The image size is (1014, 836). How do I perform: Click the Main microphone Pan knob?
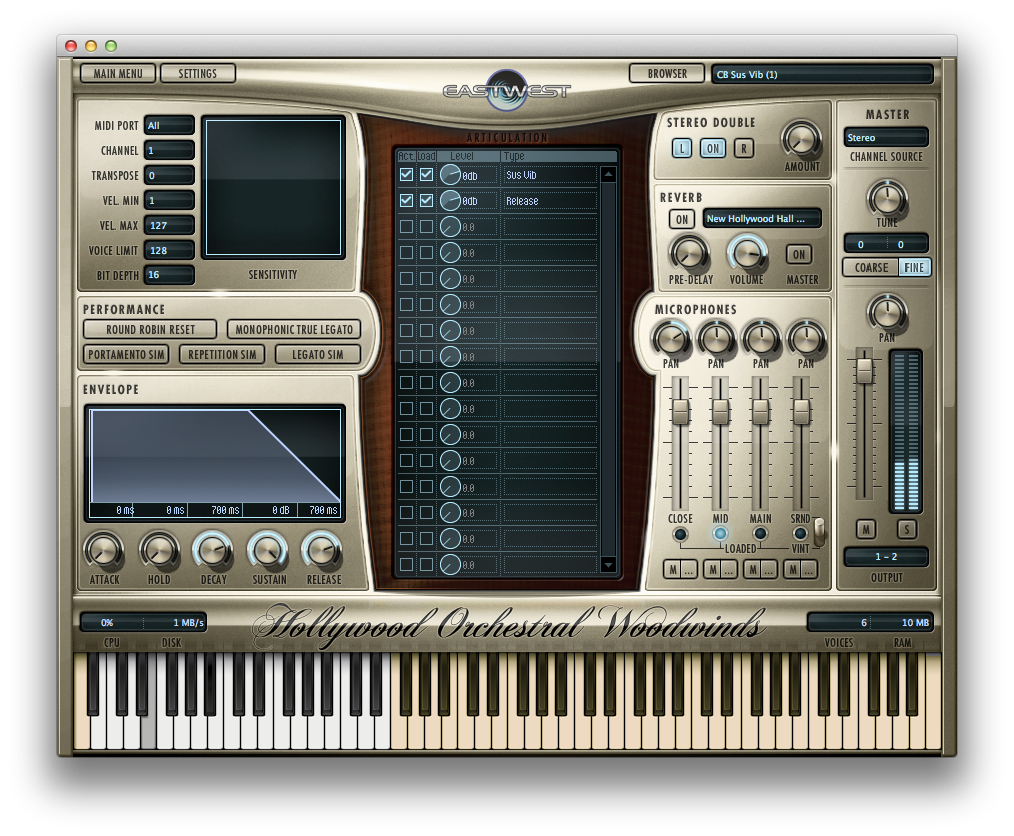tap(761, 339)
